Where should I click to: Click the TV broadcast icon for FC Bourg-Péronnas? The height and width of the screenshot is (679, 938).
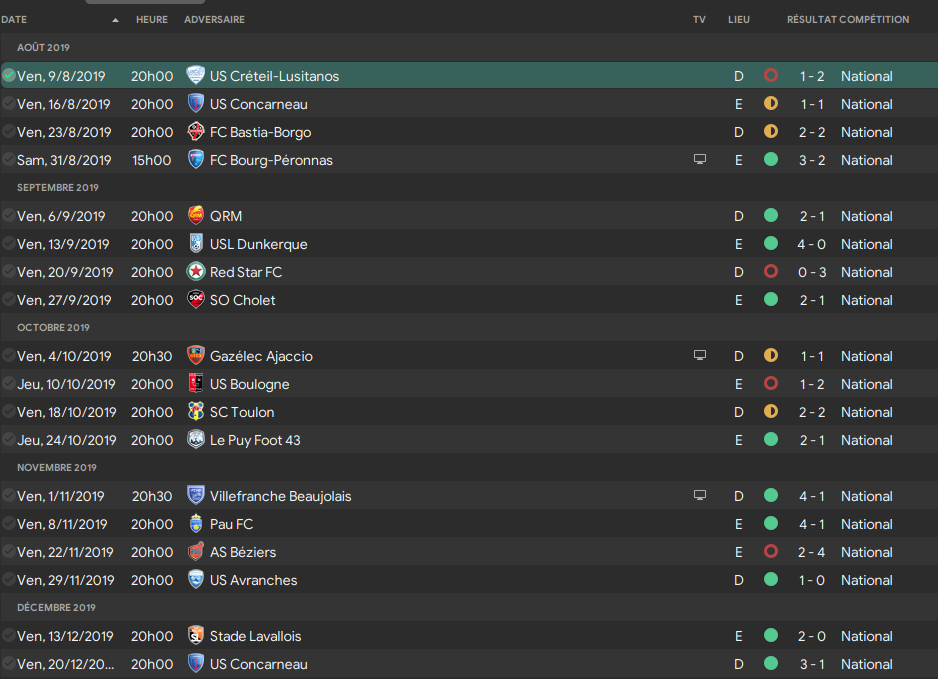[x=699, y=160]
